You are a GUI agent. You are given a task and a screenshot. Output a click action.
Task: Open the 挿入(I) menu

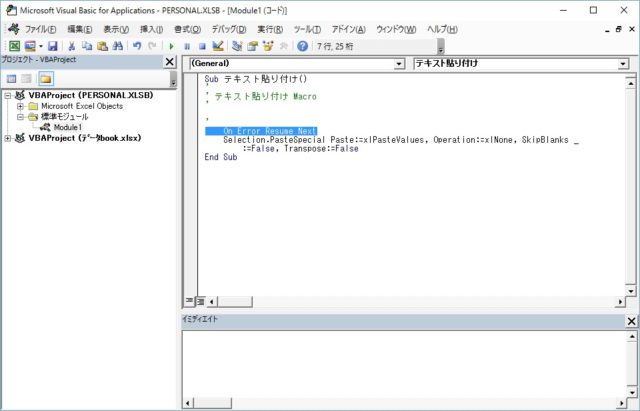pos(151,29)
